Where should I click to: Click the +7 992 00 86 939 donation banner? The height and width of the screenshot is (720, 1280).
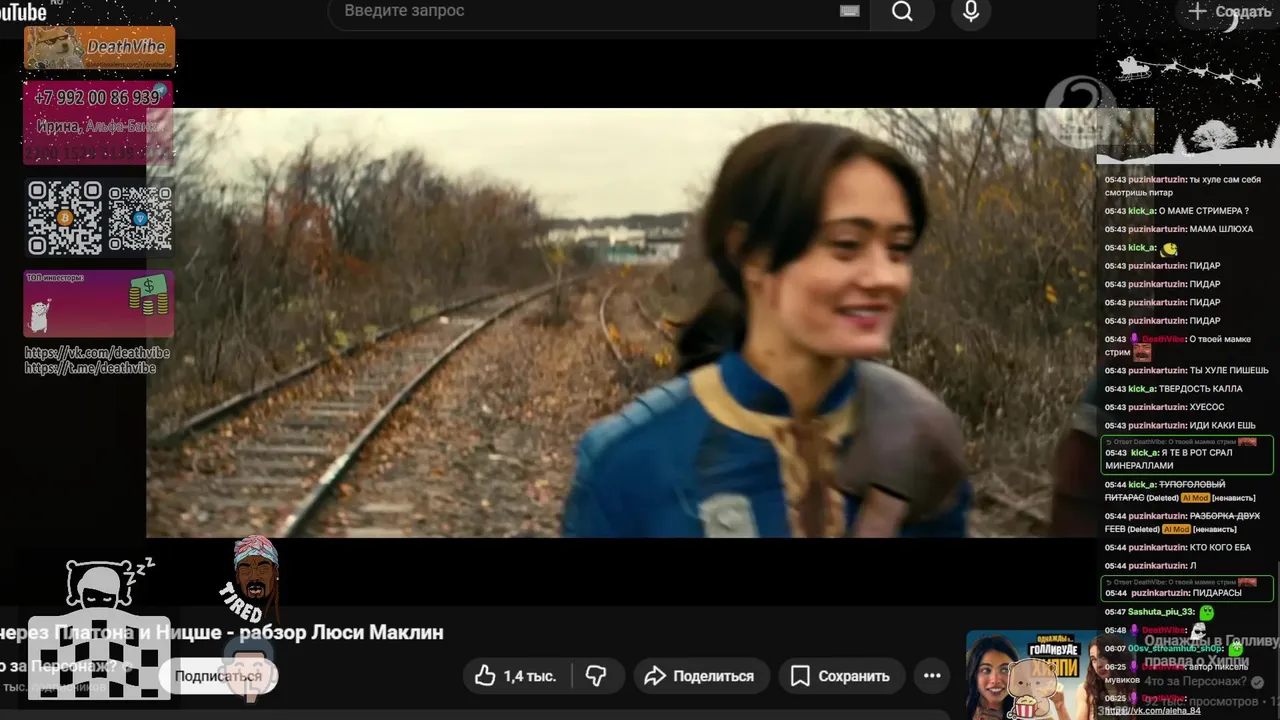click(98, 122)
